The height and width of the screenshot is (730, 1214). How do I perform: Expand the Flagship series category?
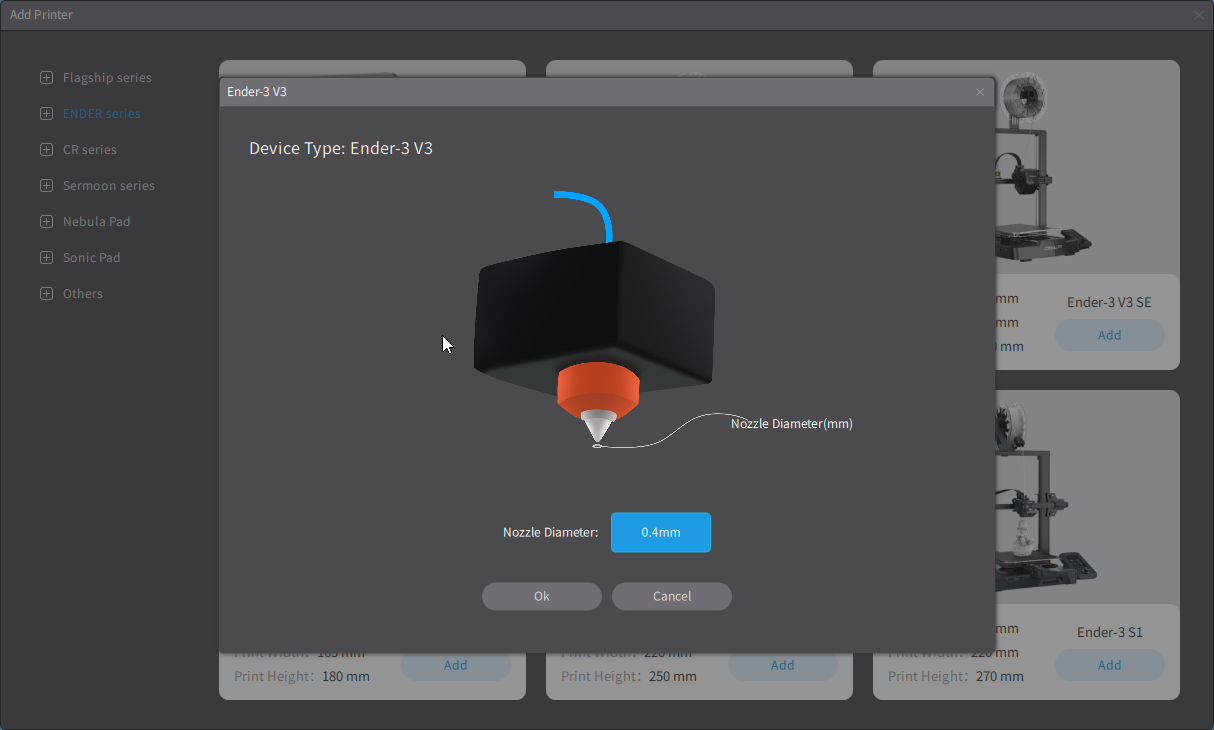click(x=46, y=78)
